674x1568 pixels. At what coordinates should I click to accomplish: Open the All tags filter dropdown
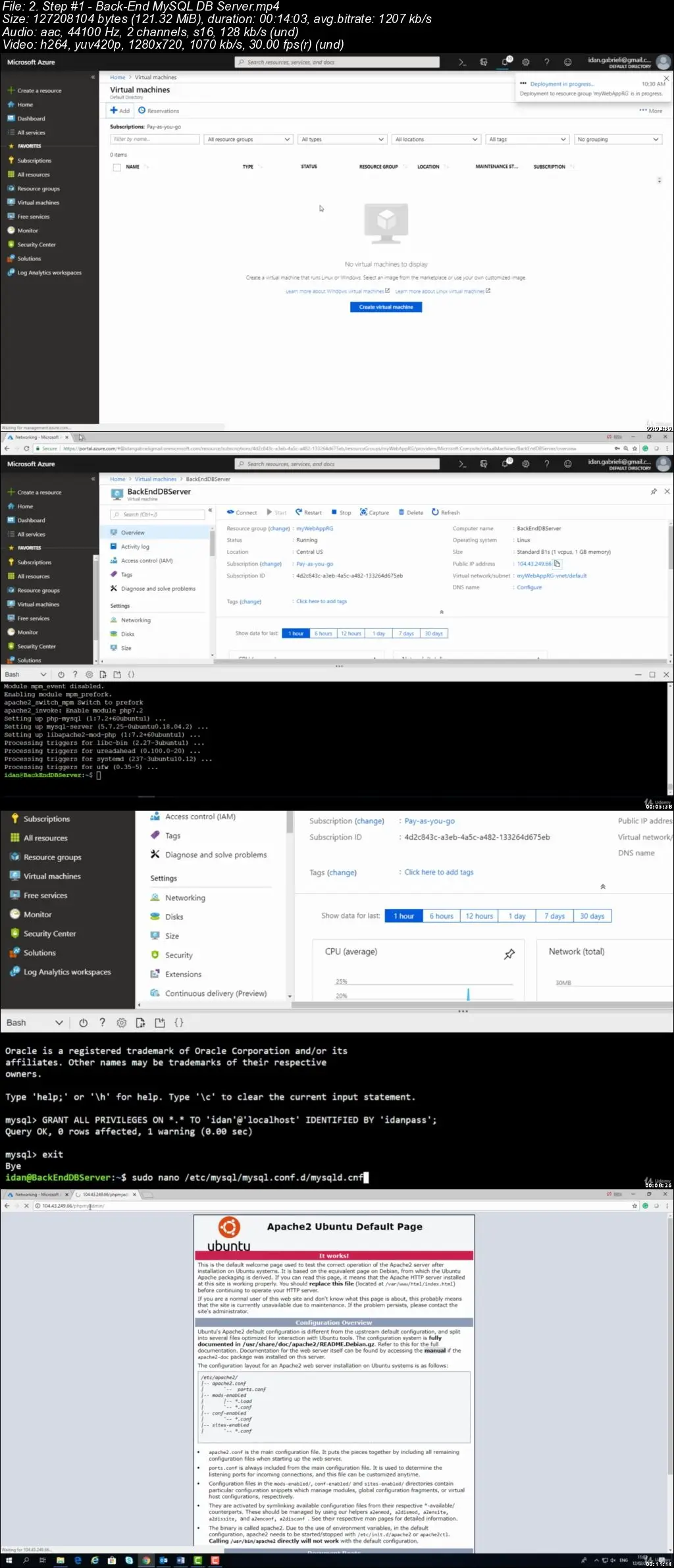point(527,140)
